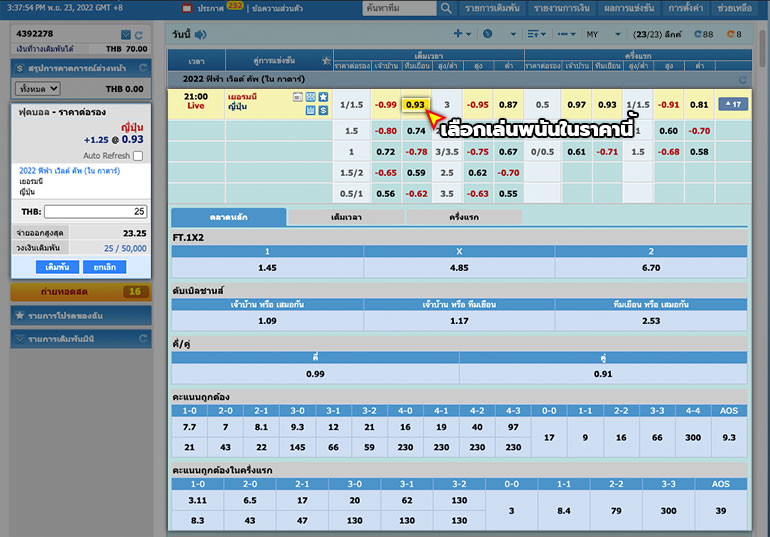Open the ทั้งหมด dropdown in the bet summary
Viewport: 770px width, 537px height.
pyautogui.click(x=37, y=89)
